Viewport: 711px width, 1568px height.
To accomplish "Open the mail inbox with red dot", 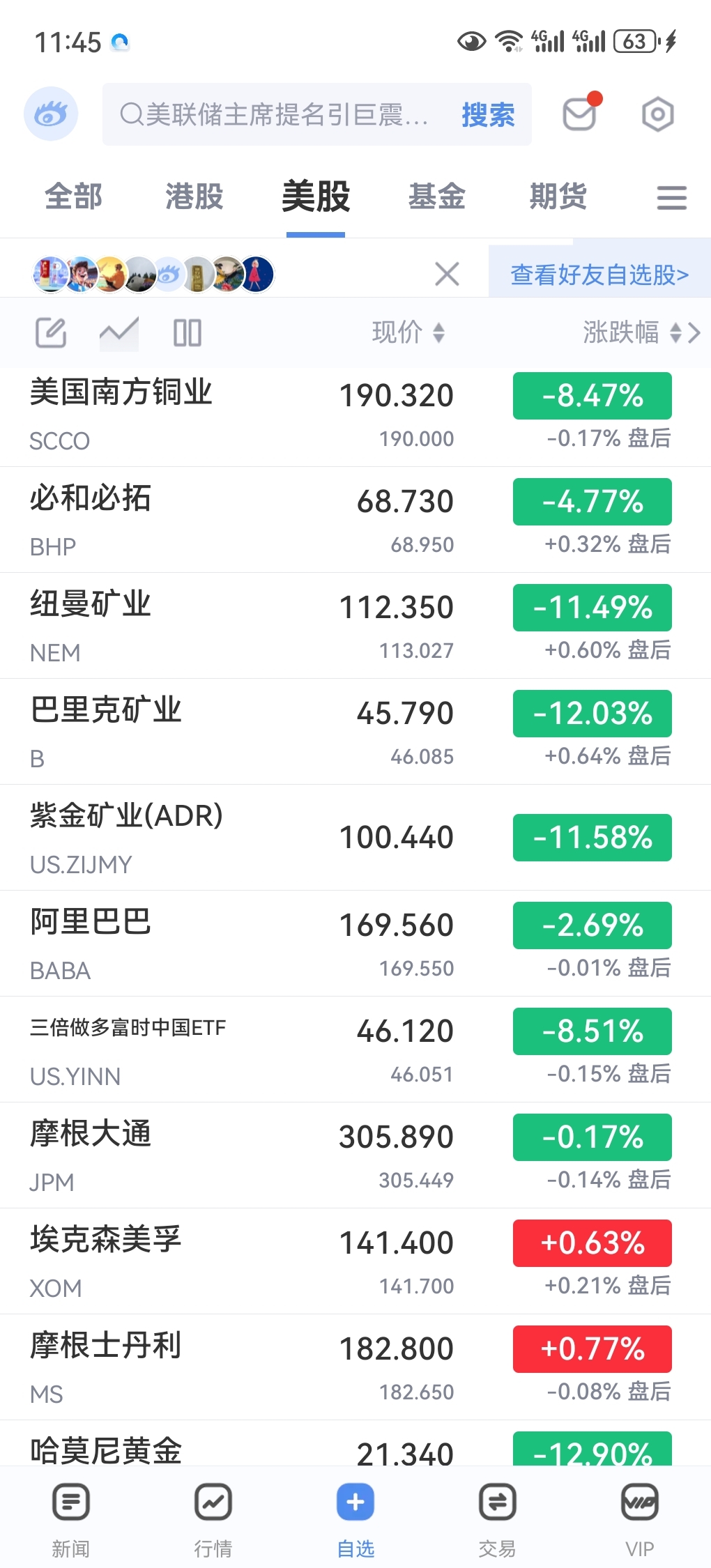I will coord(580,114).
